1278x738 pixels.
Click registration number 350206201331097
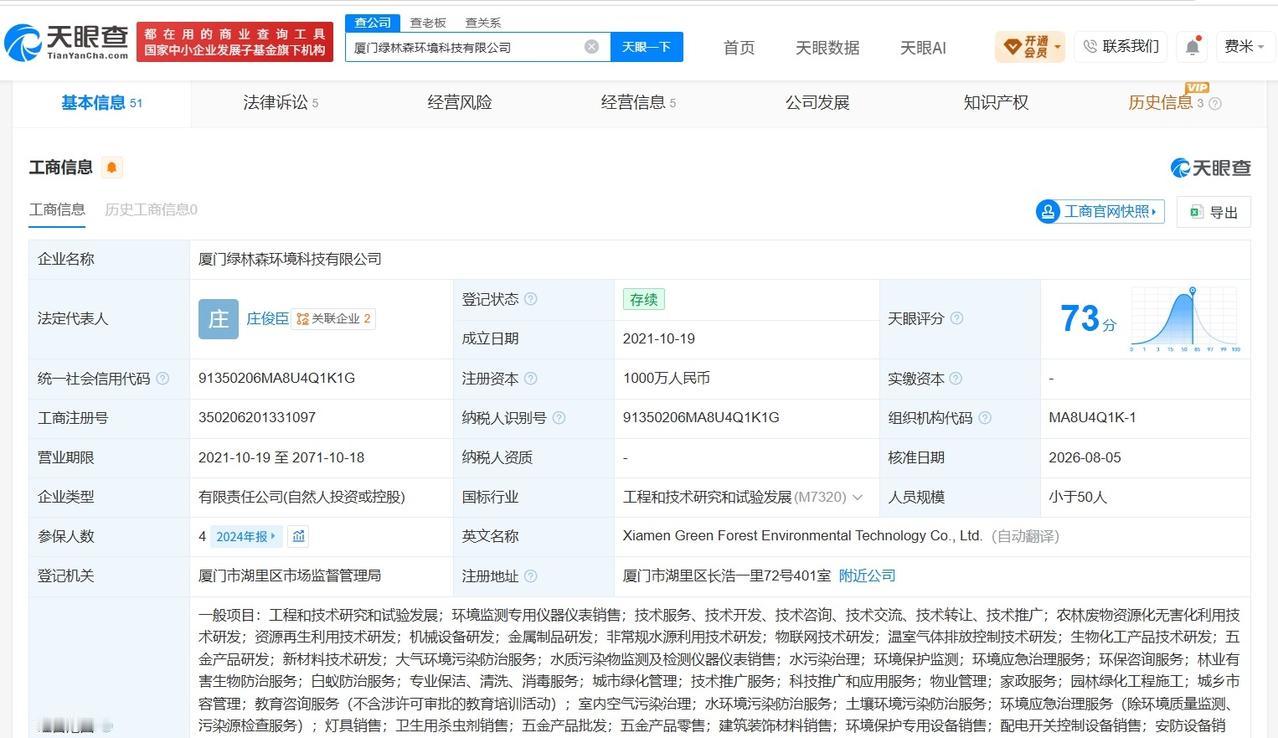pos(257,418)
